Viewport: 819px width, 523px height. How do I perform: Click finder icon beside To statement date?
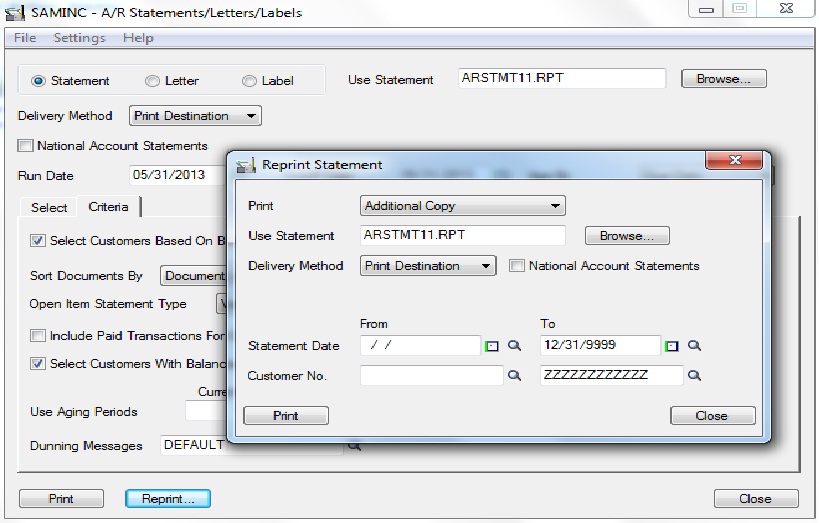point(694,346)
